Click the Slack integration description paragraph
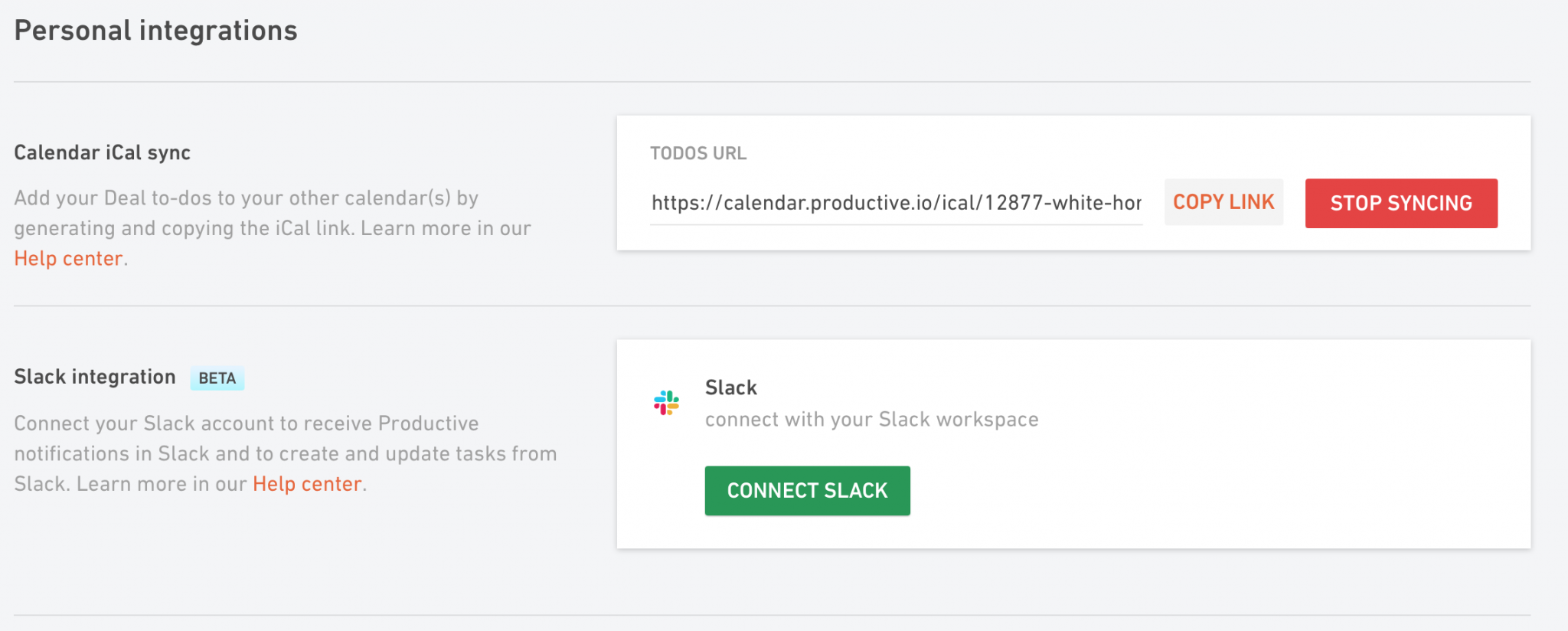 tap(285, 453)
